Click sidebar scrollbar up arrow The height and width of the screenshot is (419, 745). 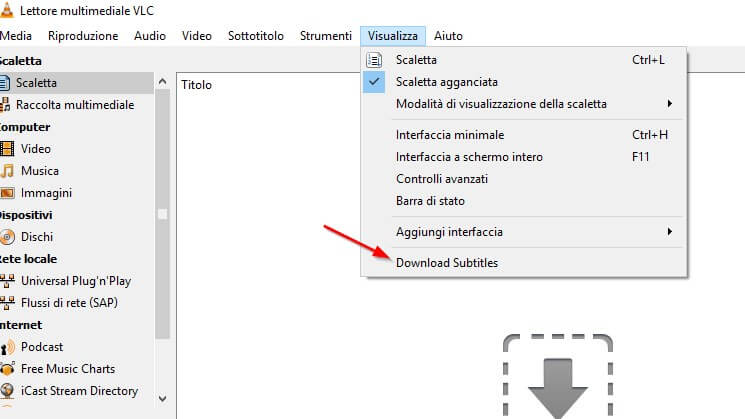[162, 81]
